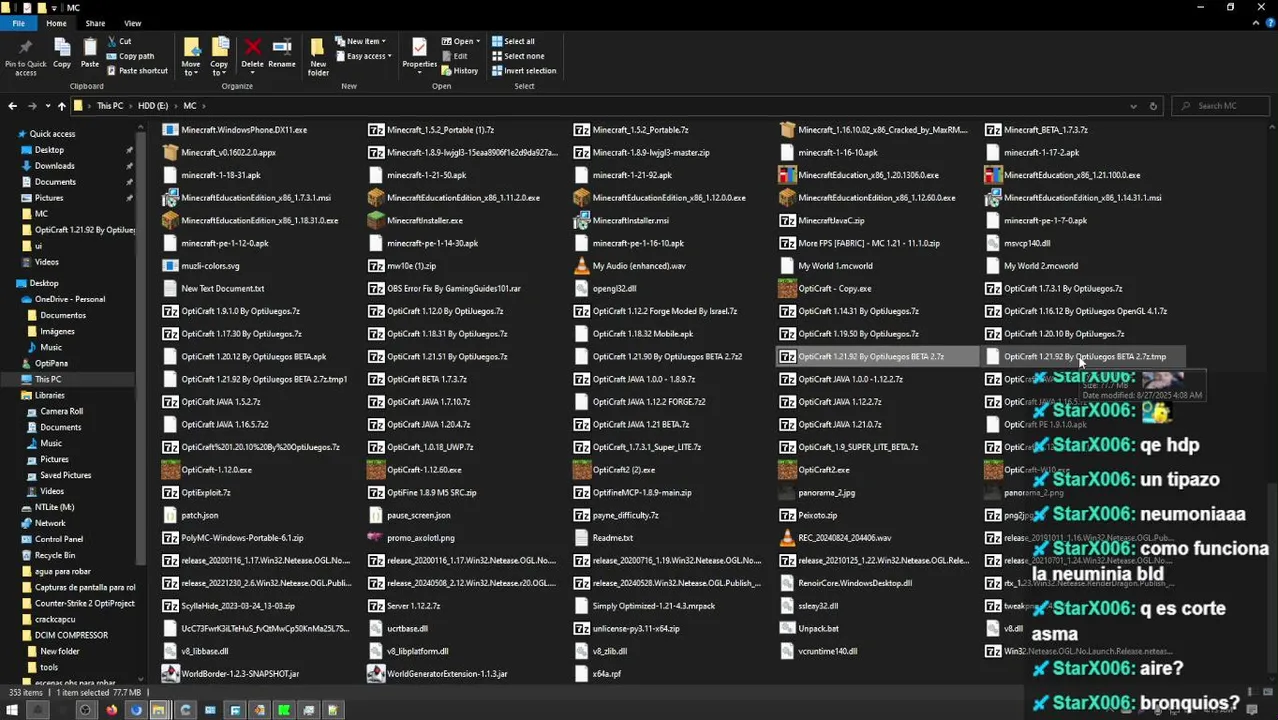Select This PC in the navigation pane
This screenshot has width=1278, height=720.
(x=47, y=379)
